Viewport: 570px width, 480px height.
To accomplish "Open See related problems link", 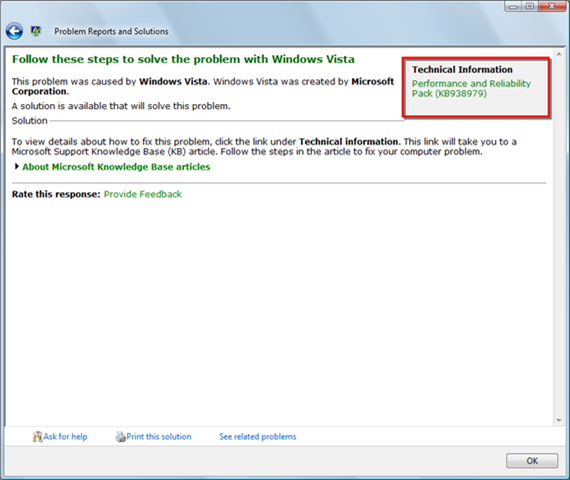I will click(258, 436).
